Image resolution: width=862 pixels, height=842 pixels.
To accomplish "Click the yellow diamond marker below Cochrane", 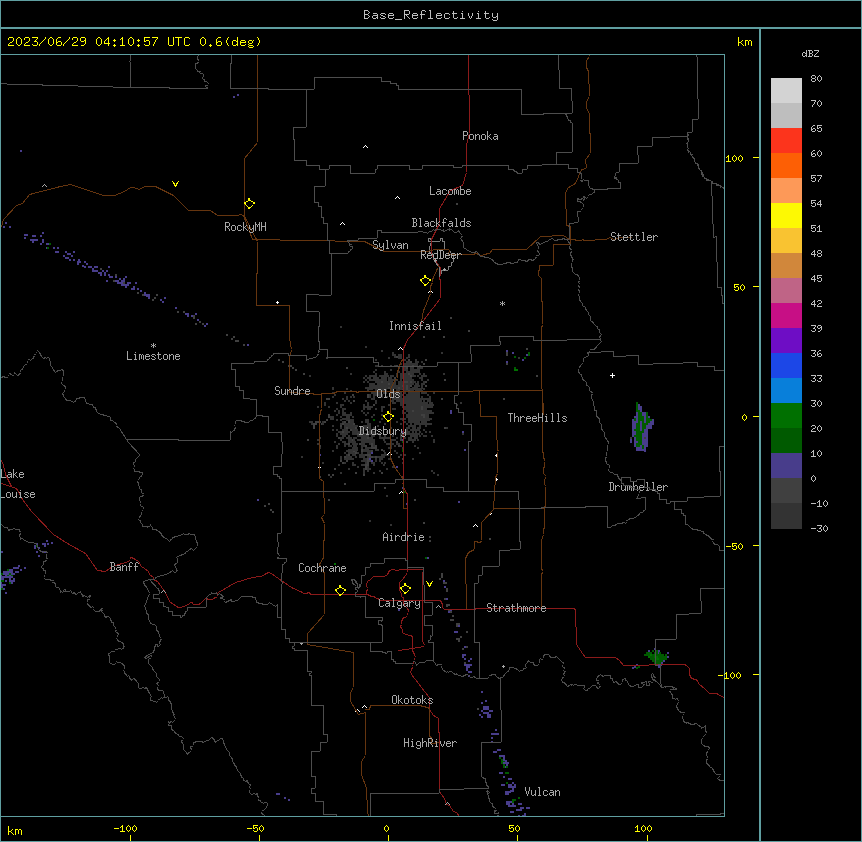I will 340,590.
